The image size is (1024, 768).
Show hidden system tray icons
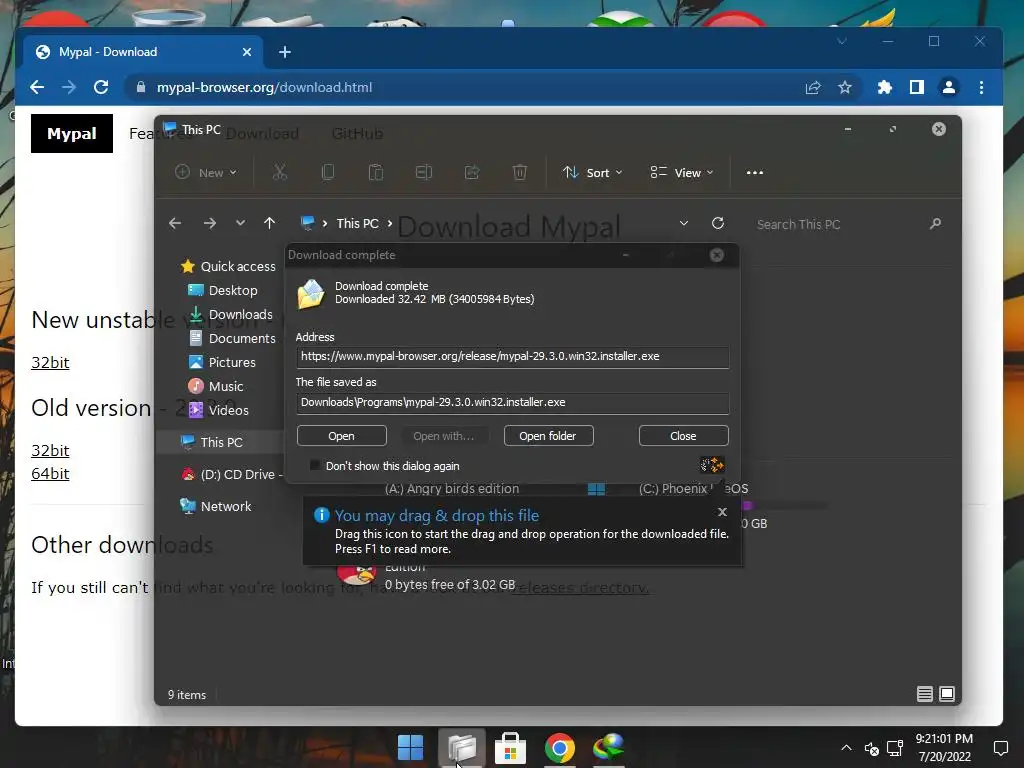[x=846, y=748]
